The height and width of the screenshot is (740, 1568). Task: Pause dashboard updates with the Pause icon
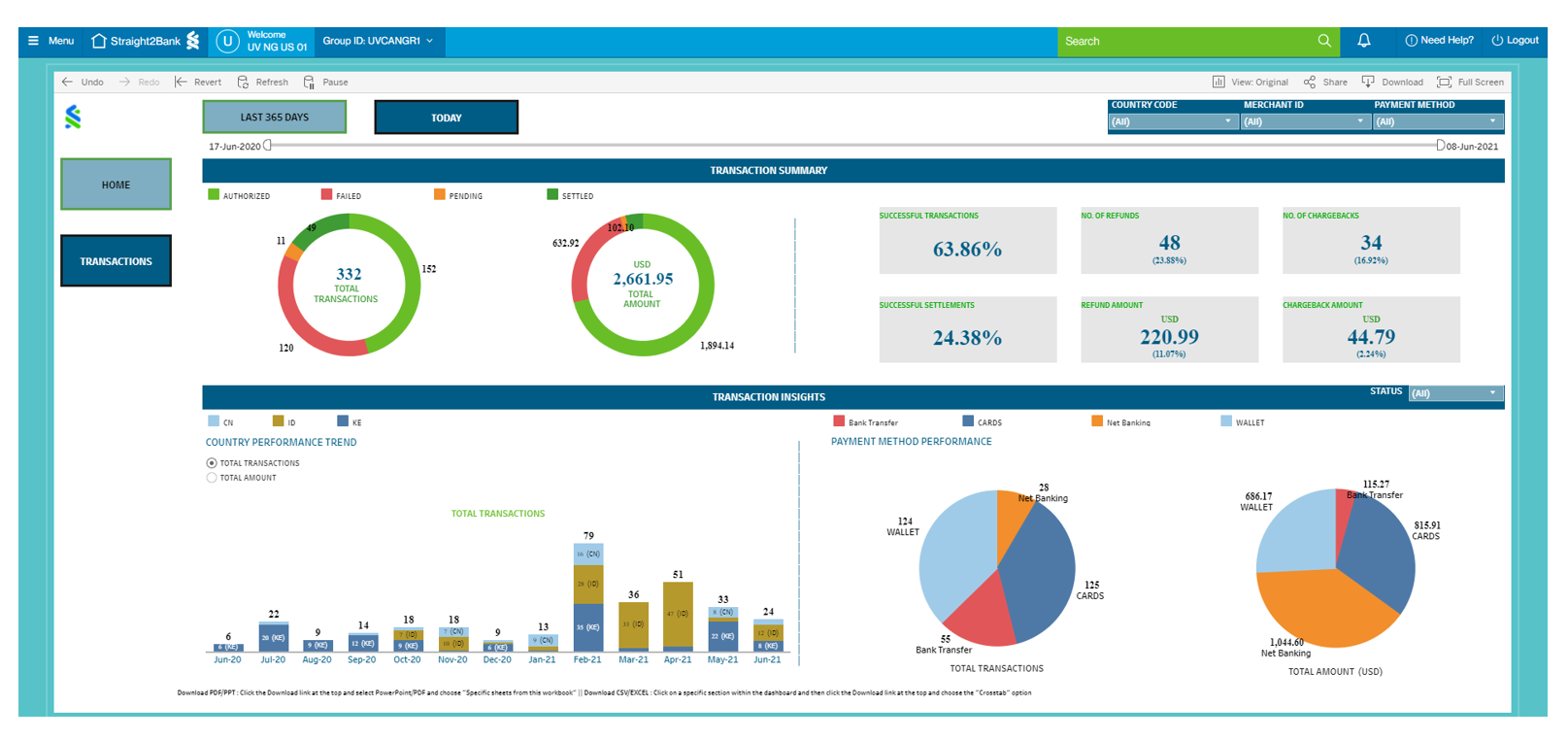point(309,83)
